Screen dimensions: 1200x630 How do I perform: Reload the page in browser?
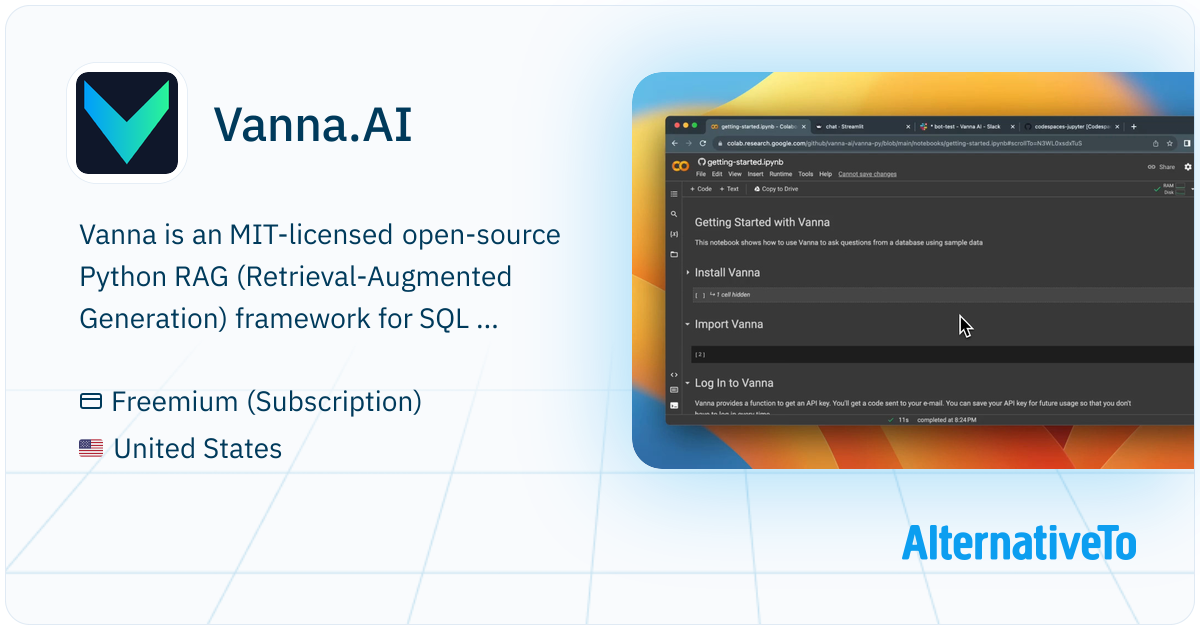coord(703,143)
